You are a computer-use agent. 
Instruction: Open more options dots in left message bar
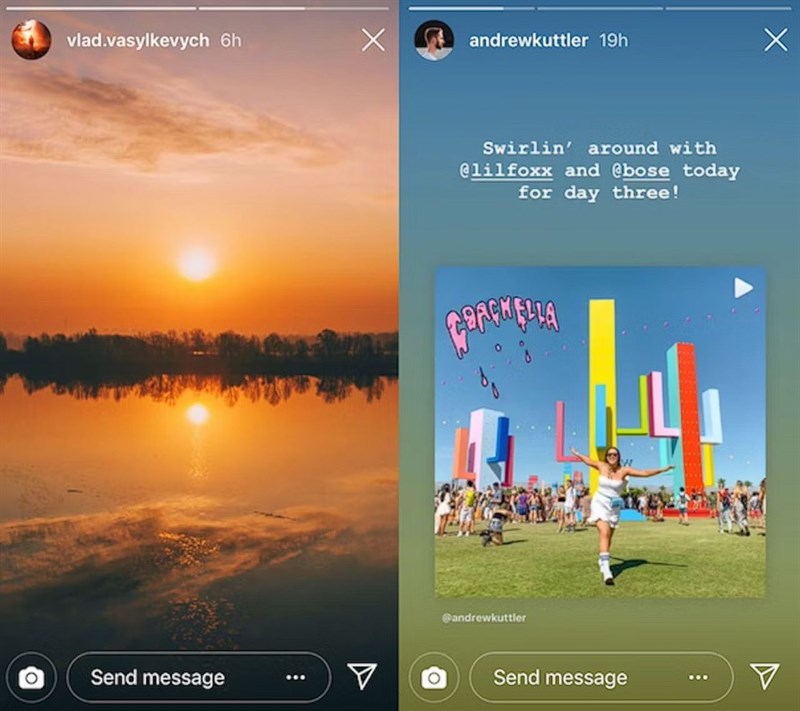coord(296,677)
